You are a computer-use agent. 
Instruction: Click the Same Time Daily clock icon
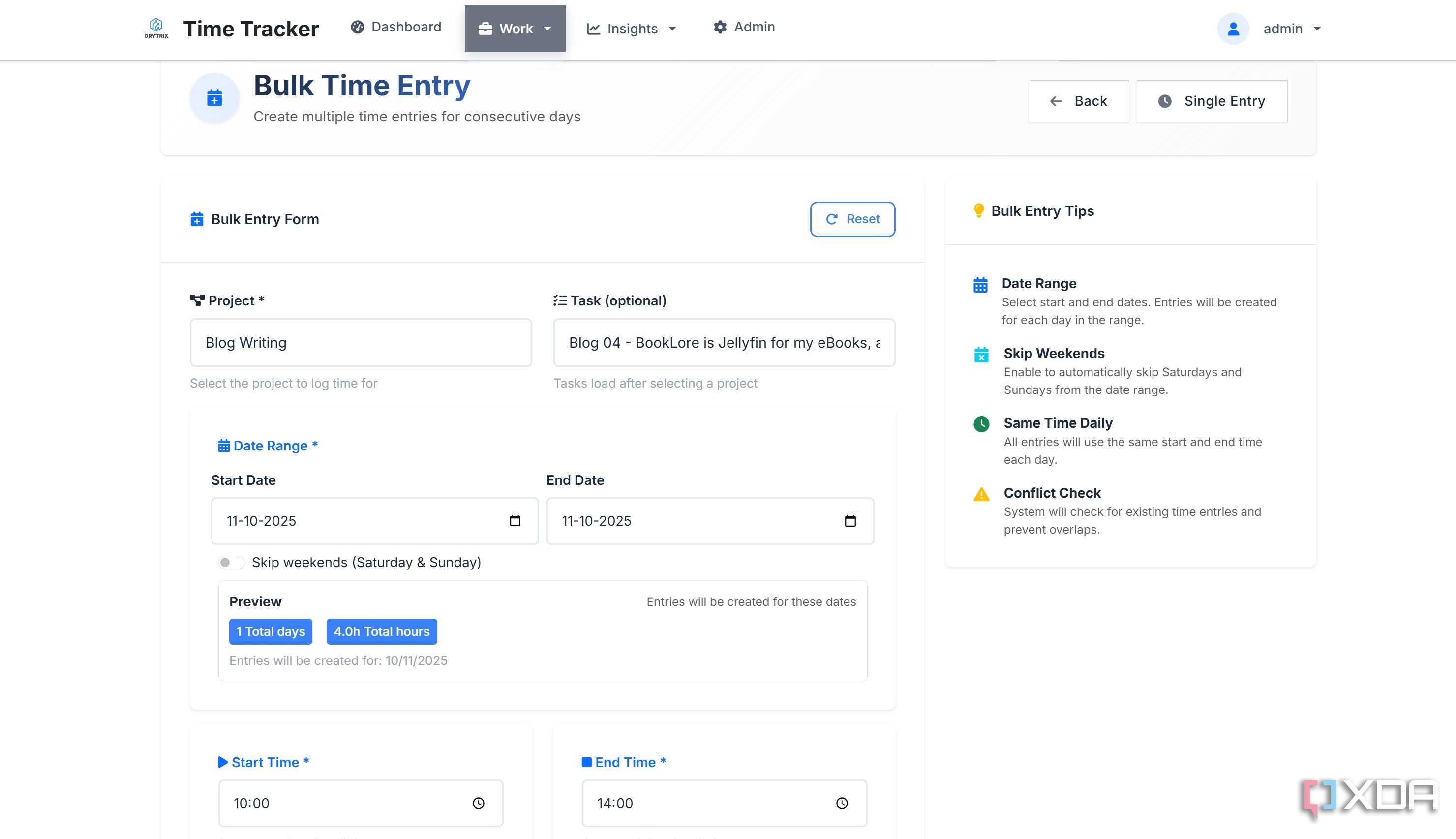tap(981, 424)
